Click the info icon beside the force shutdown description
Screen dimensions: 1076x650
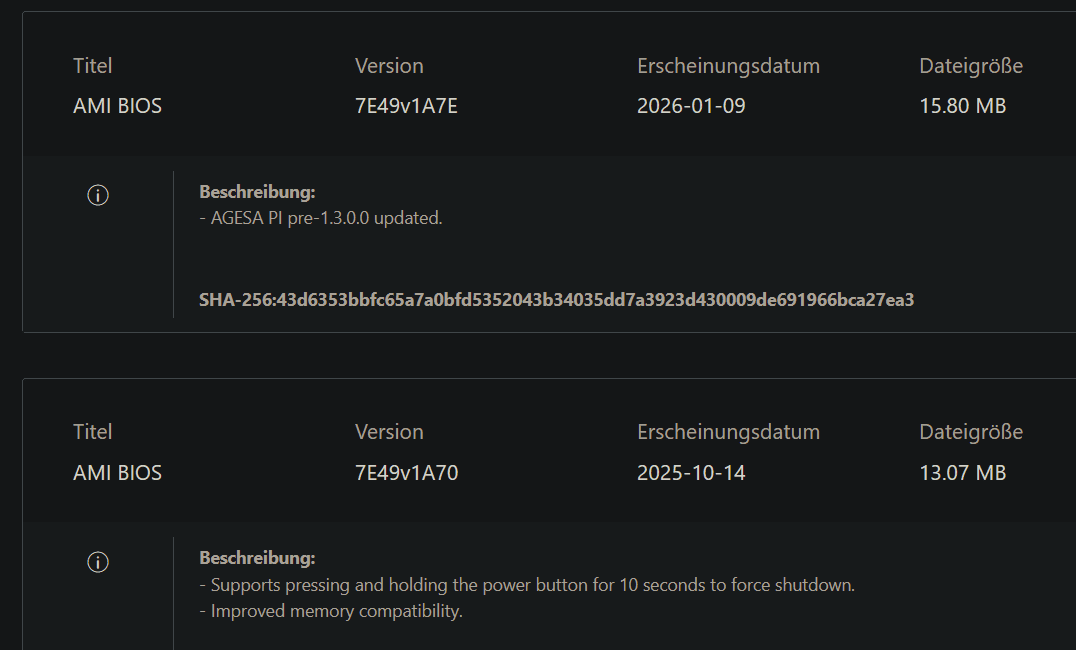click(98, 562)
